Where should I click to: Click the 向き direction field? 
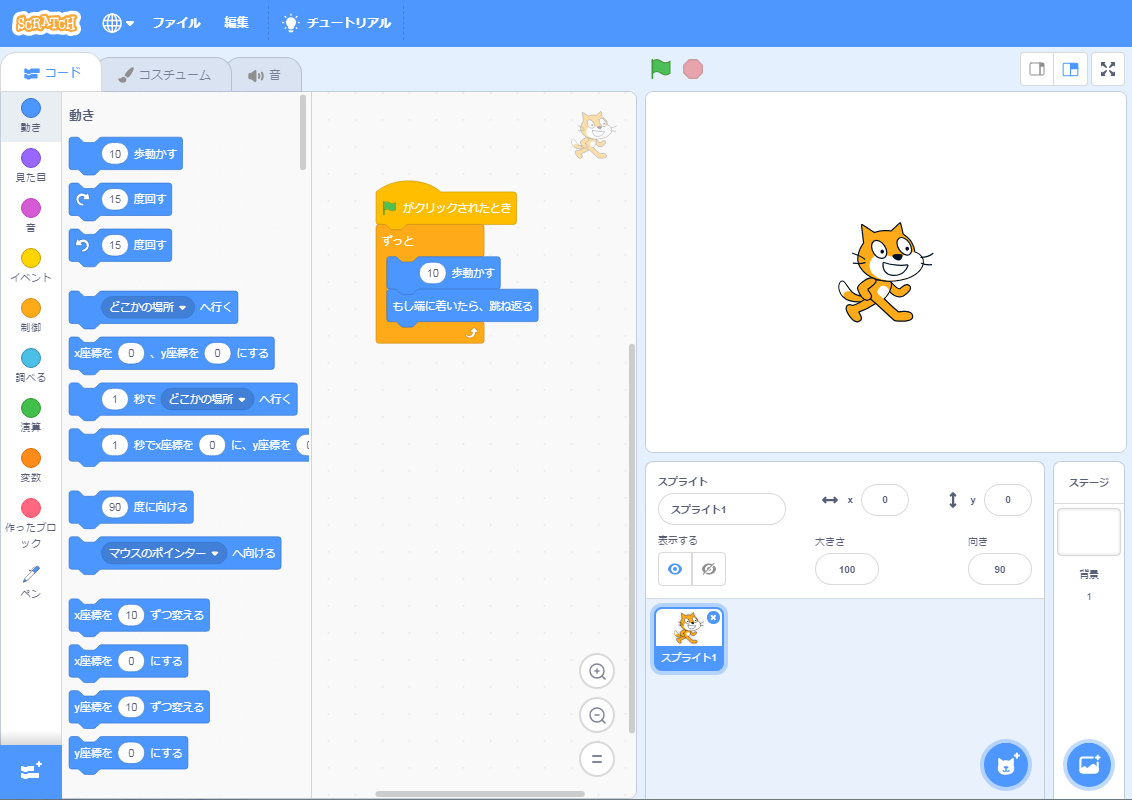coord(999,569)
